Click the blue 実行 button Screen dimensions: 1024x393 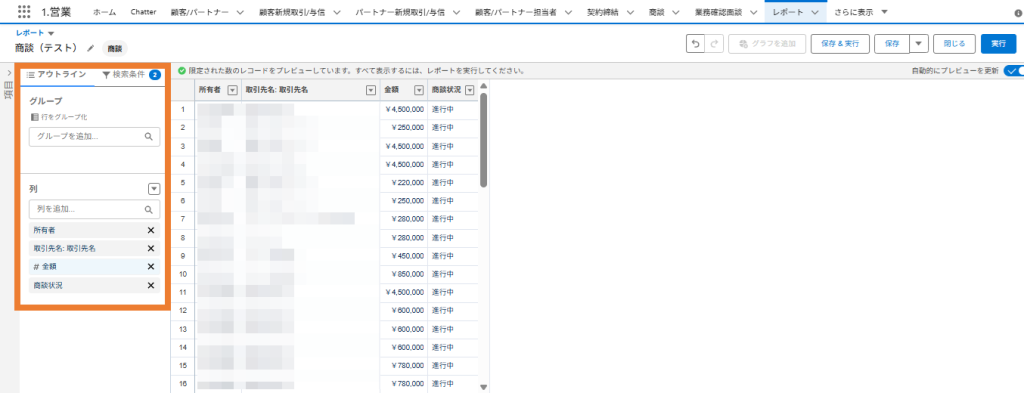pyautogui.click(x=998, y=44)
